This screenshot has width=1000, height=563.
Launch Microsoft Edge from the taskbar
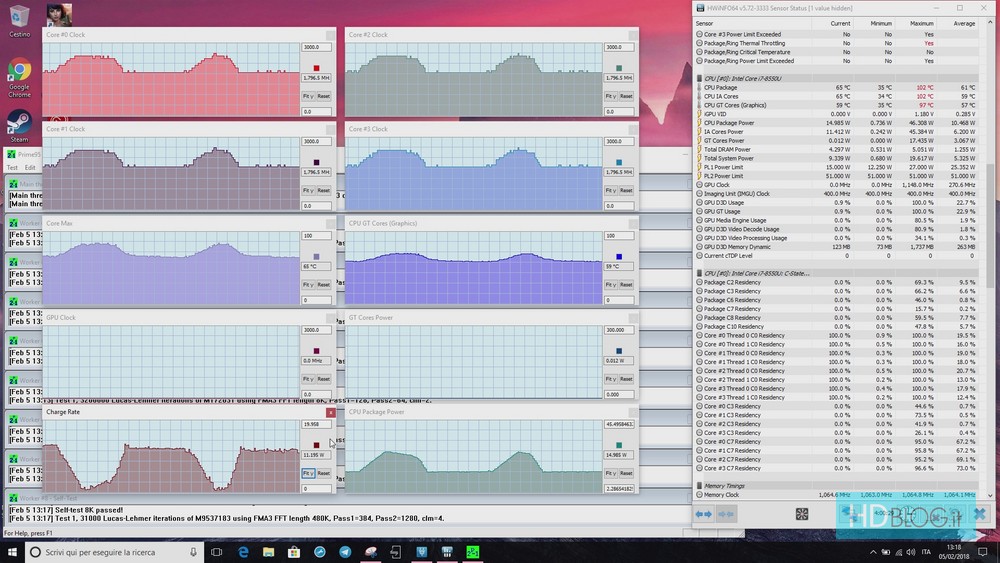coord(243,552)
